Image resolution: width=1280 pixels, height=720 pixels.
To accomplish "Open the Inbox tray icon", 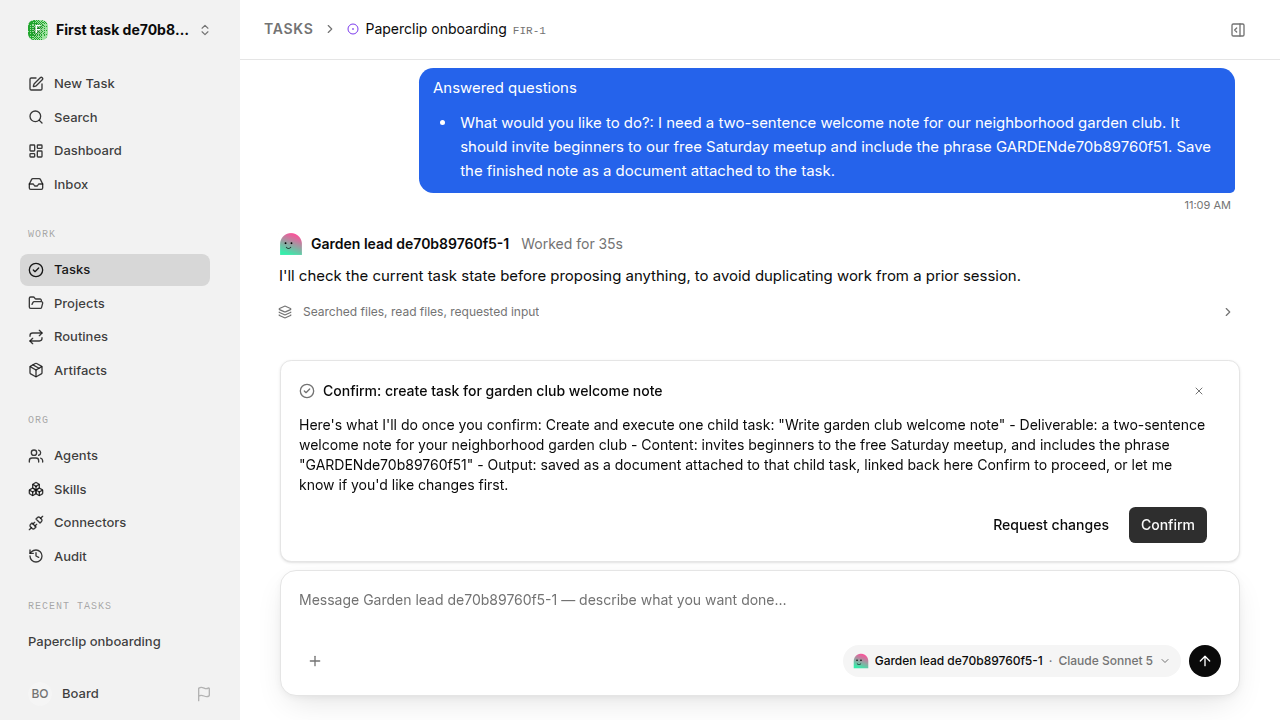I will pos(36,185).
